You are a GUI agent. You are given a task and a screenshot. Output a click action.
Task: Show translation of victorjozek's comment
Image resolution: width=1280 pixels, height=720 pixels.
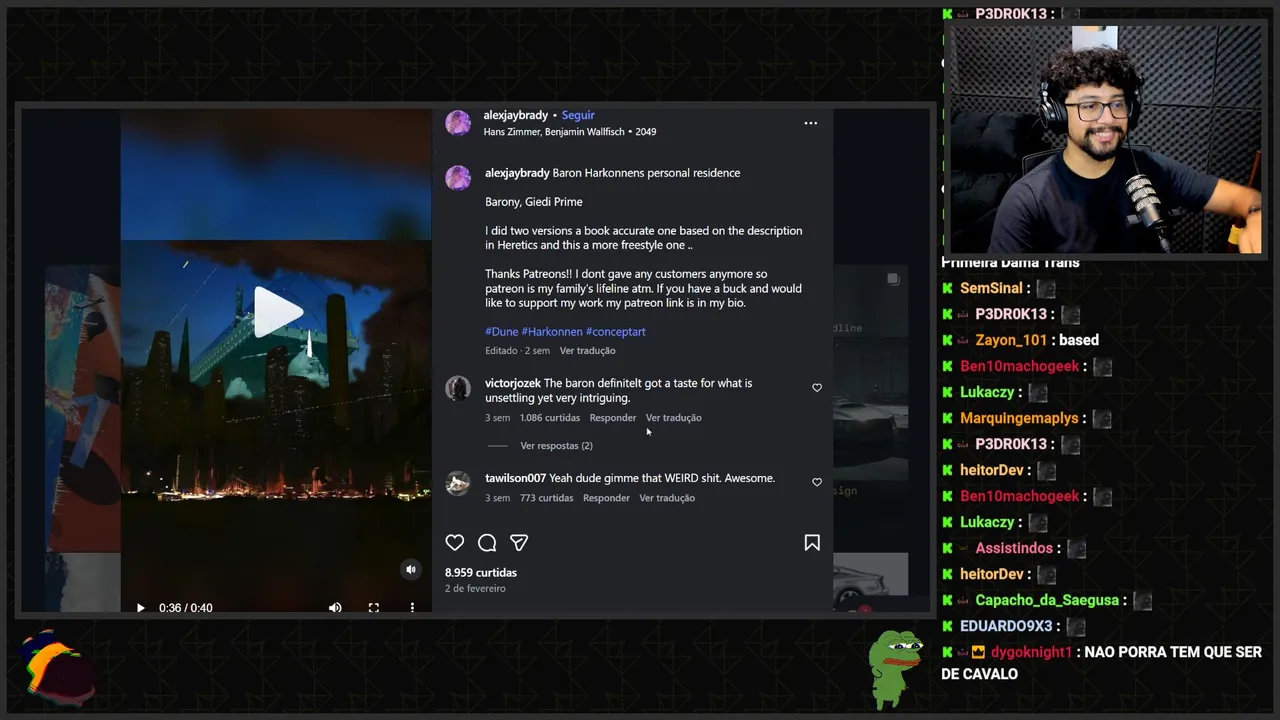pyautogui.click(x=673, y=418)
